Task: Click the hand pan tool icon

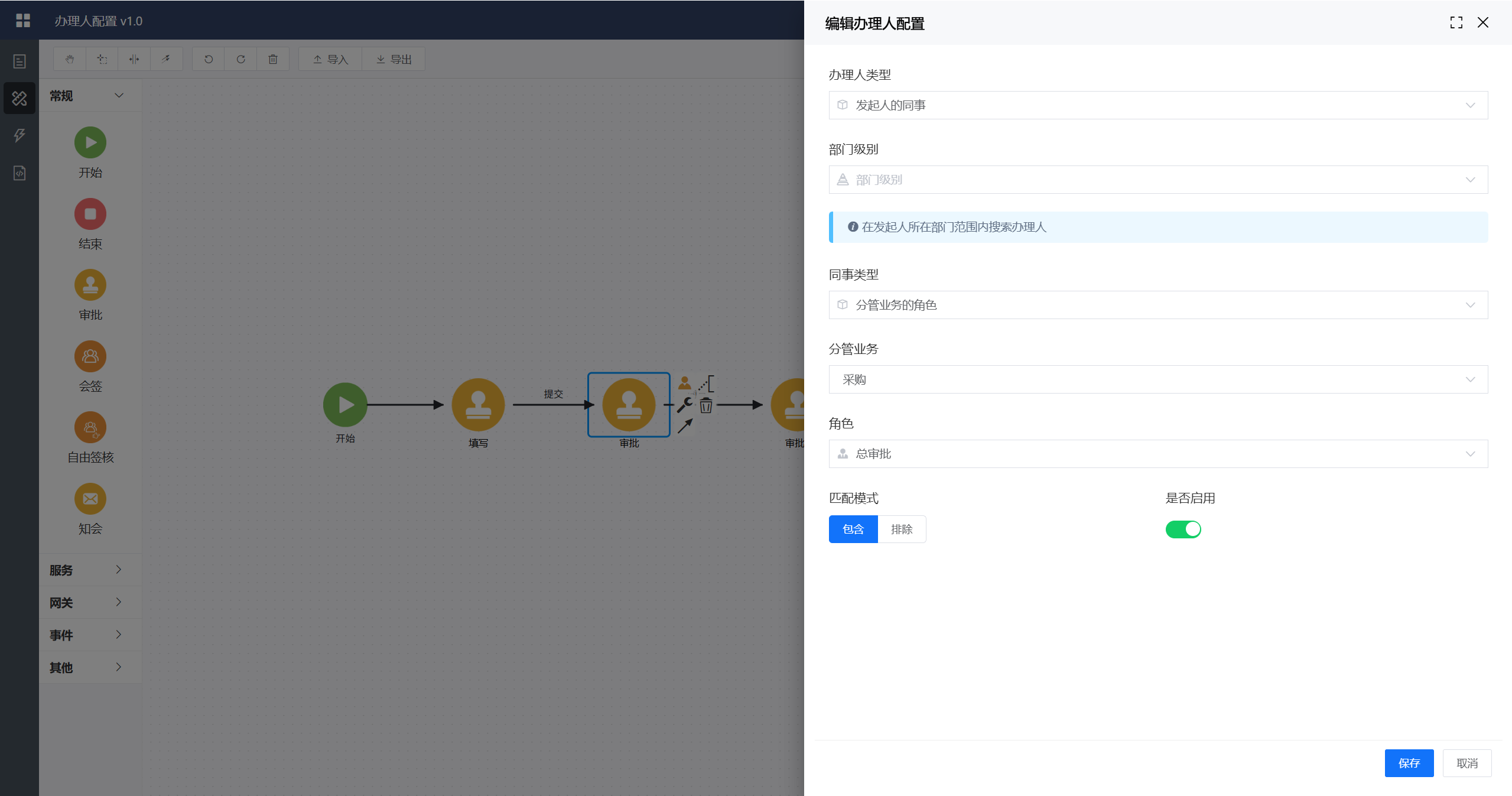Action: click(x=70, y=59)
